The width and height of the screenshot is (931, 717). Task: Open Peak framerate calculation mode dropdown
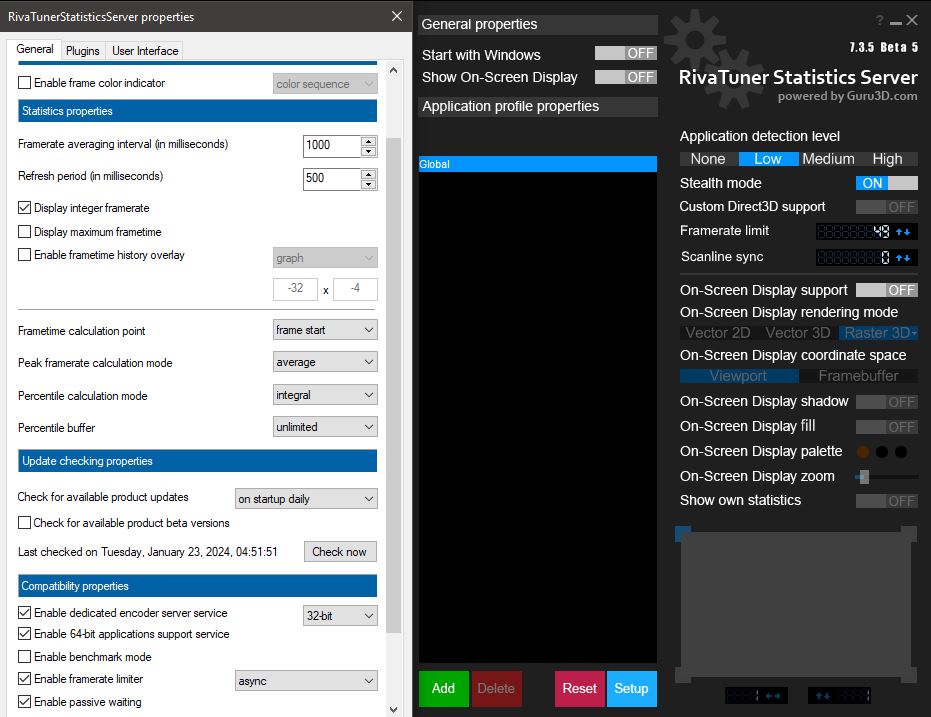pos(325,362)
